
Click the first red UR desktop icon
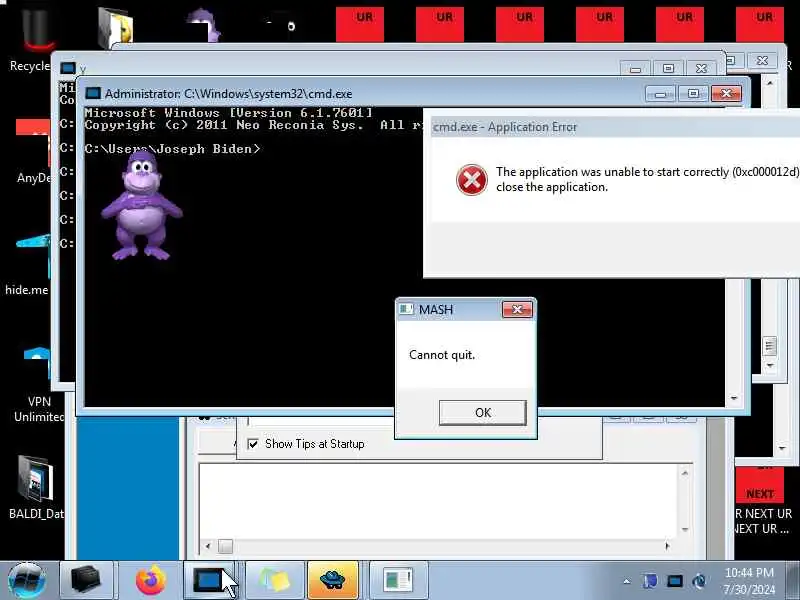click(360, 24)
